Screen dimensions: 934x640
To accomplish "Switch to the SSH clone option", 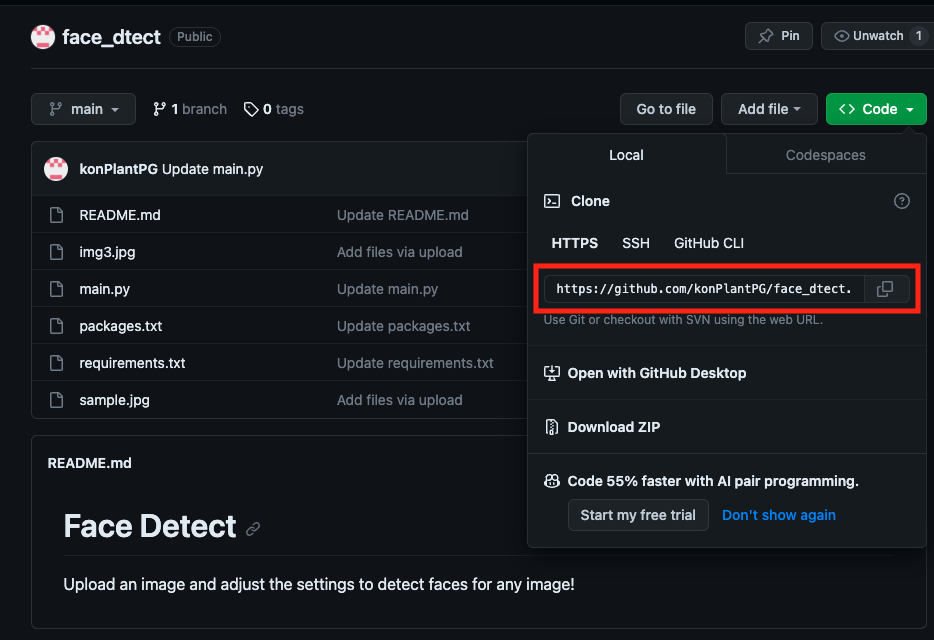I will click(636, 243).
